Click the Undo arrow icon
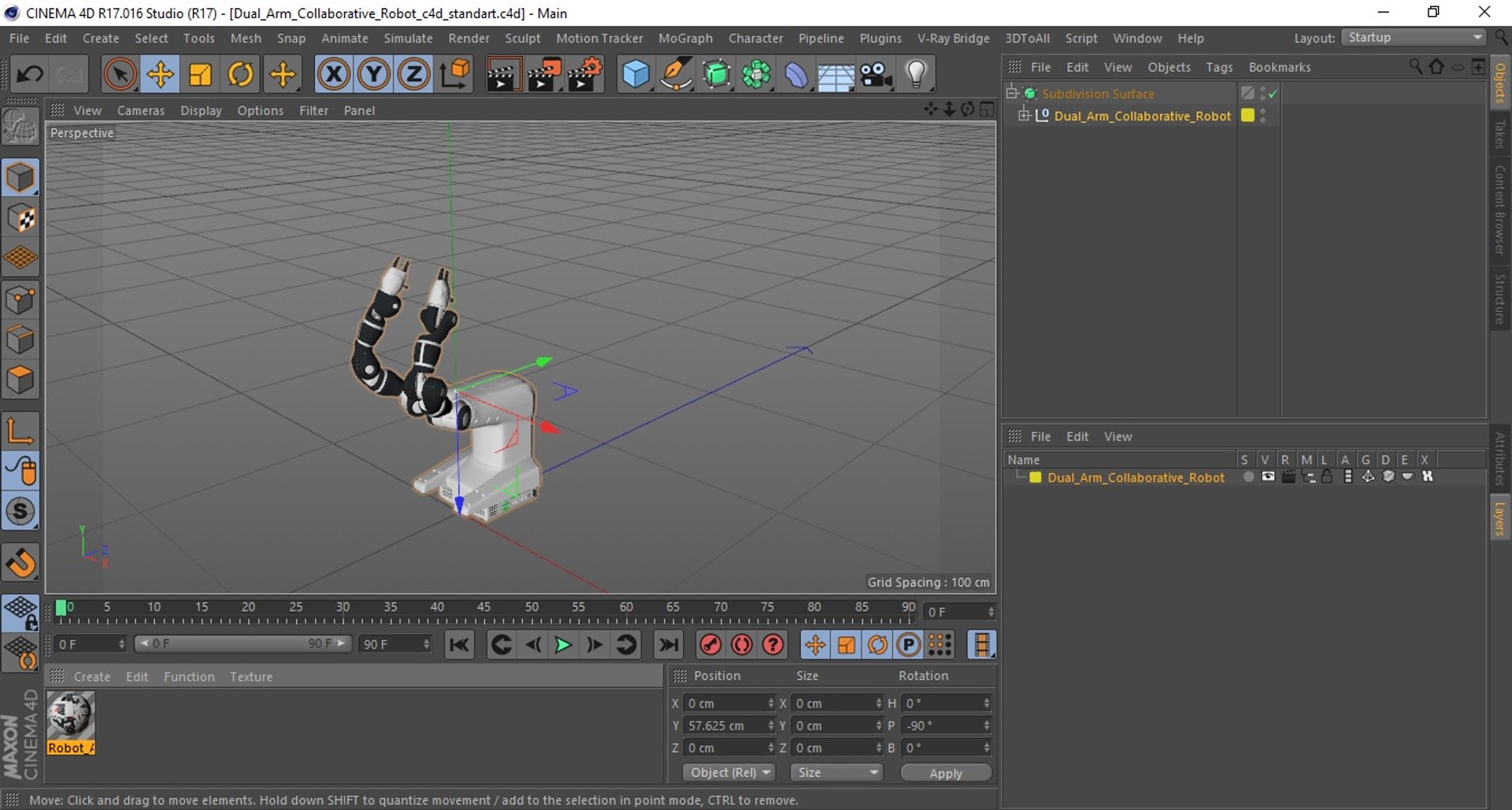Viewport: 1512px width, 810px height. click(30, 74)
